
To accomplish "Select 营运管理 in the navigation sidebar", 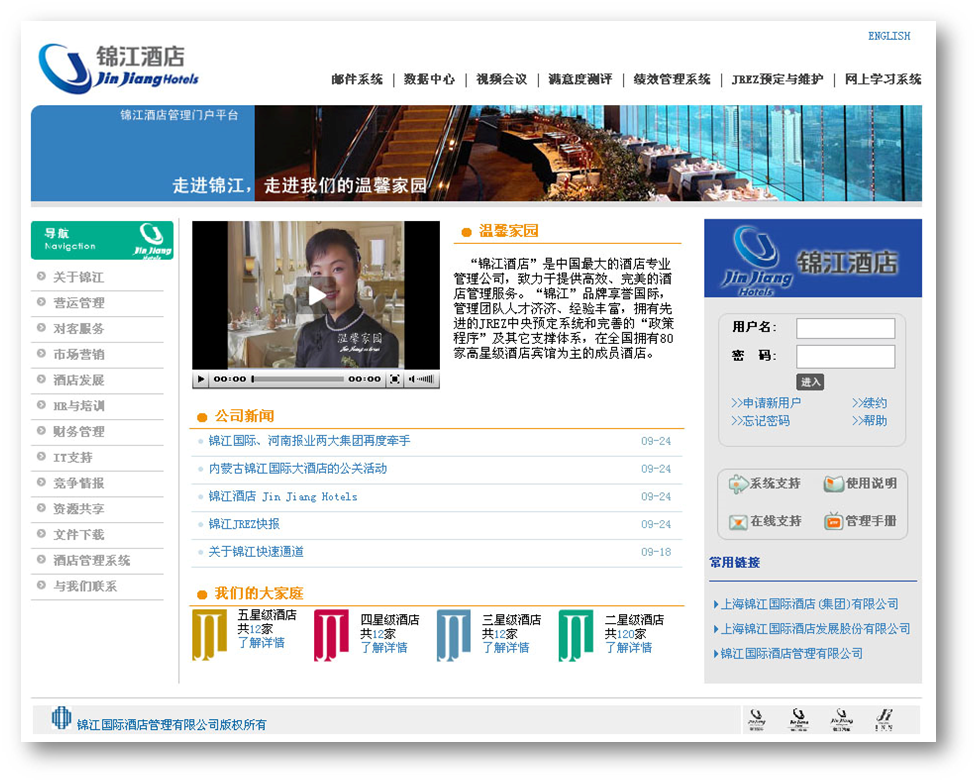I will point(79,302).
